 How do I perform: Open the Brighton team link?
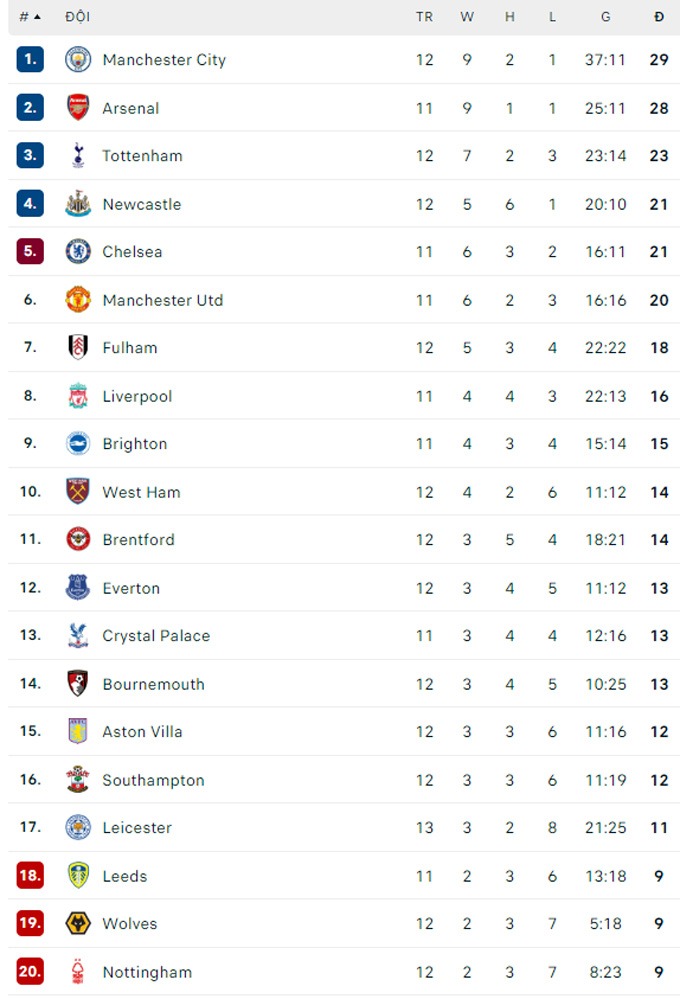click(x=135, y=444)
